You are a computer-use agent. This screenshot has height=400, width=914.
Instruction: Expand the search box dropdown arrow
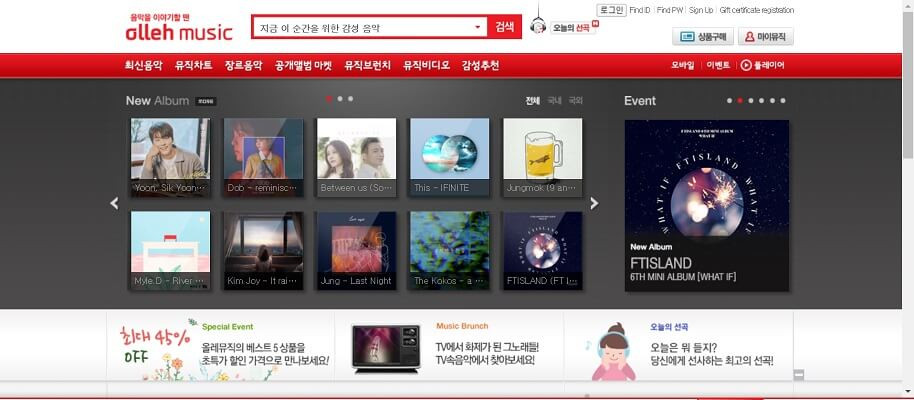pyautogui.click(x=477, y=27)
